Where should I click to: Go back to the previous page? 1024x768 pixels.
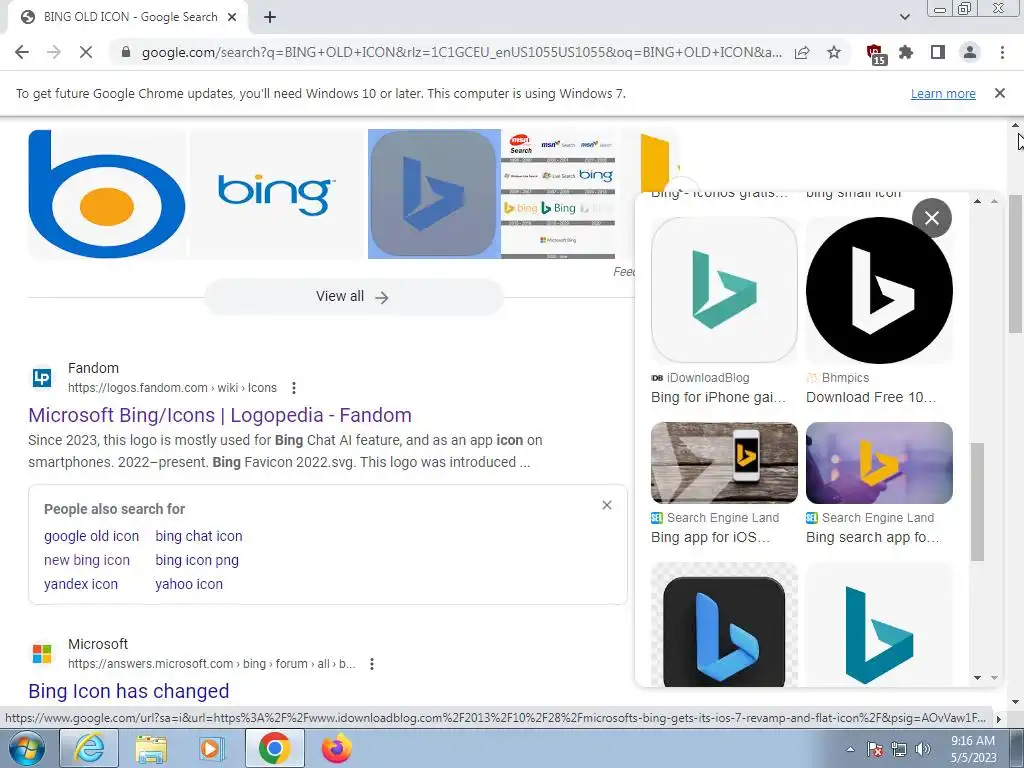tap(22, 52)
